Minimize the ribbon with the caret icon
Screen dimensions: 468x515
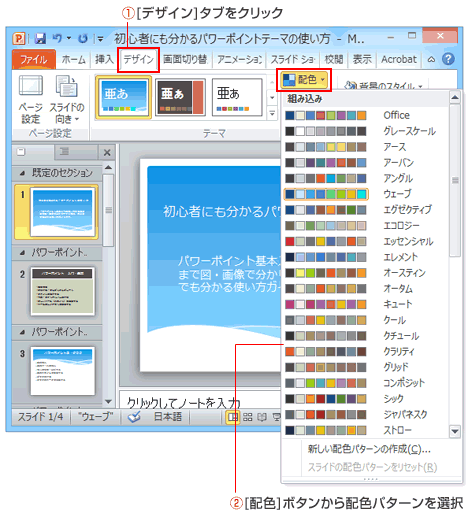click(x=431, y=60)
